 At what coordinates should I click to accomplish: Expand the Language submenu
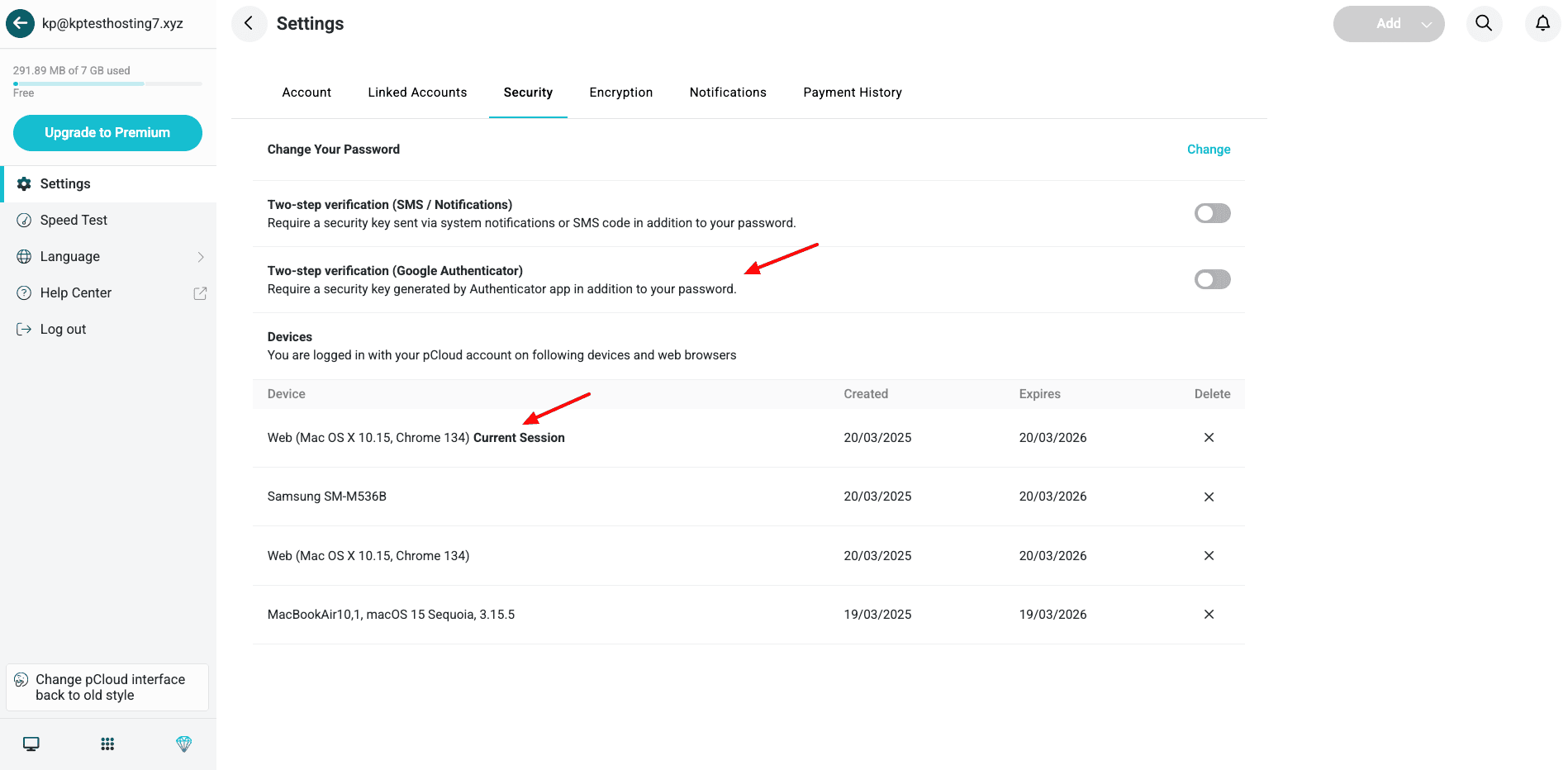pos(200,257)
